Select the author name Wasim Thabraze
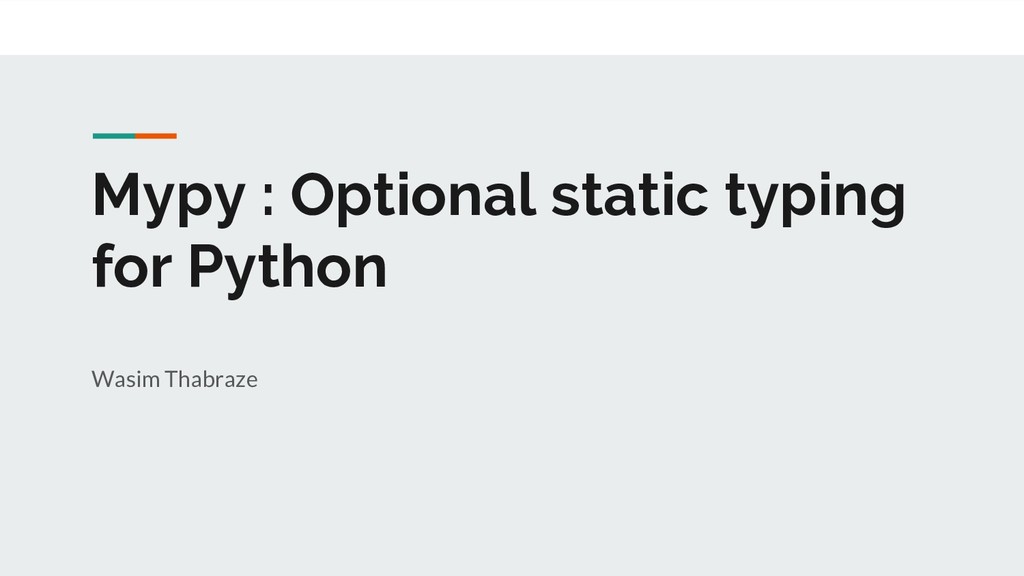The image size is (1024, 576). [175, 379]
